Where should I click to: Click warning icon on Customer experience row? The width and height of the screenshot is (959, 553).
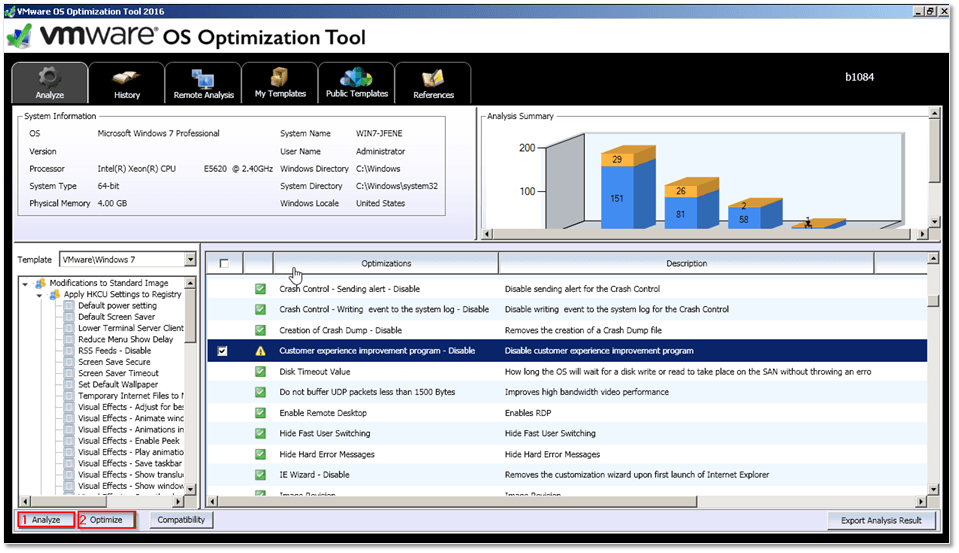tap(260, 351)
